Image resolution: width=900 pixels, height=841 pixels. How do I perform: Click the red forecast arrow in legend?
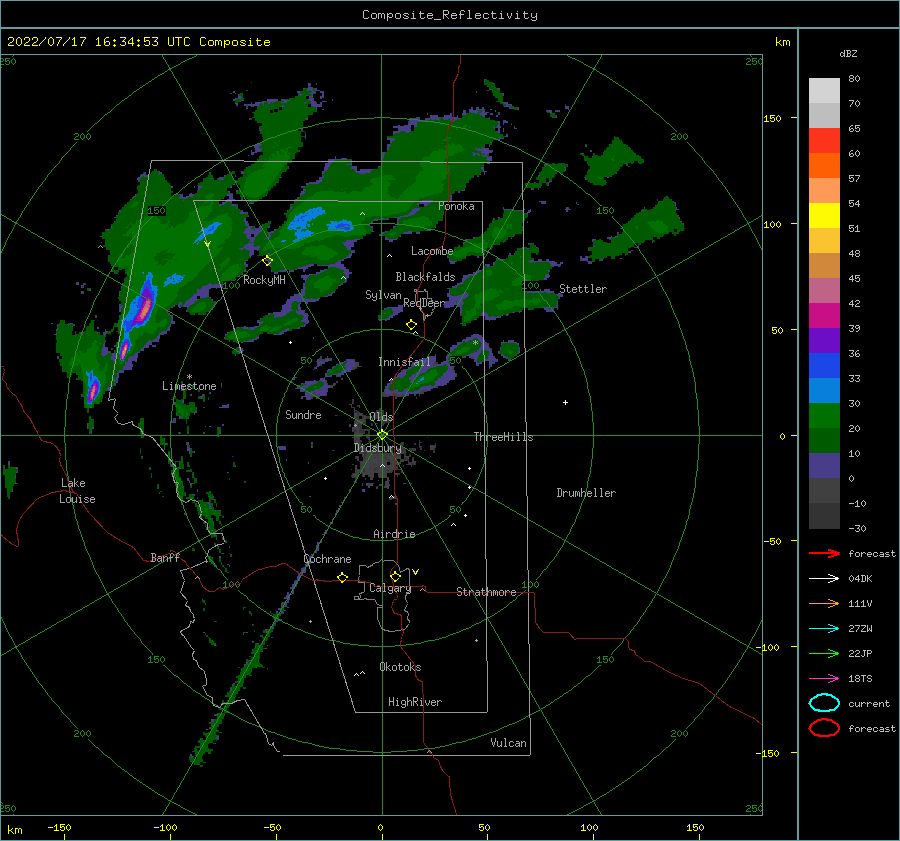tap(824, 553)
